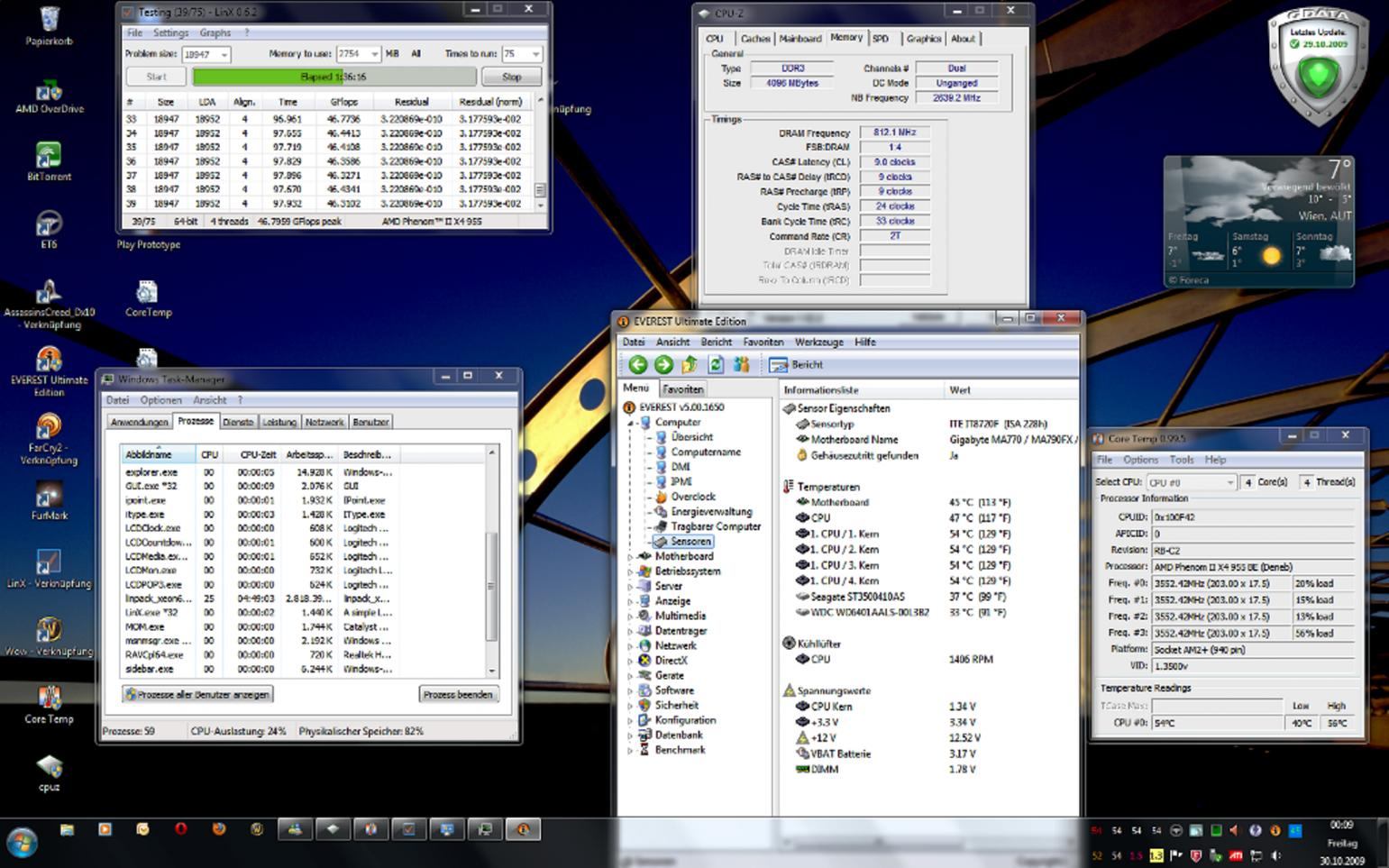Open the WoW shortcut on desktop

click(x=50, y=637)
